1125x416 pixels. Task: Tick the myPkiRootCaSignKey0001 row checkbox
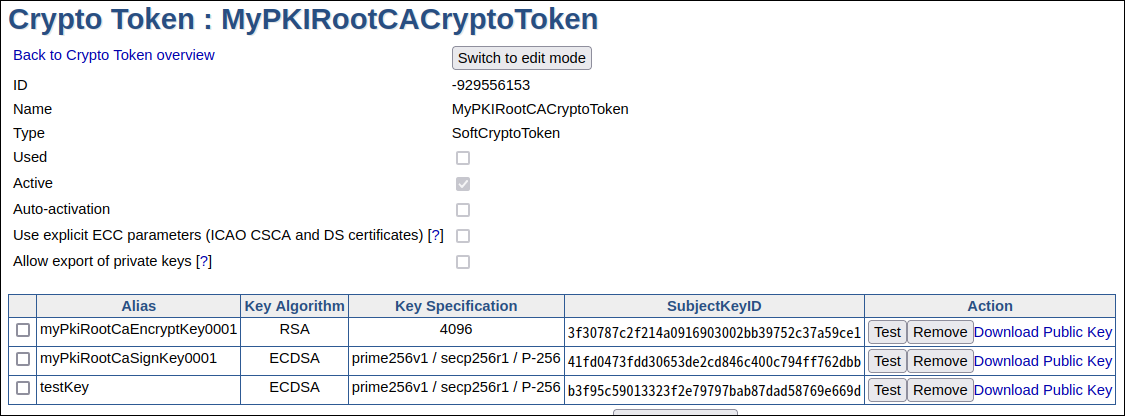tap(23, 360)
